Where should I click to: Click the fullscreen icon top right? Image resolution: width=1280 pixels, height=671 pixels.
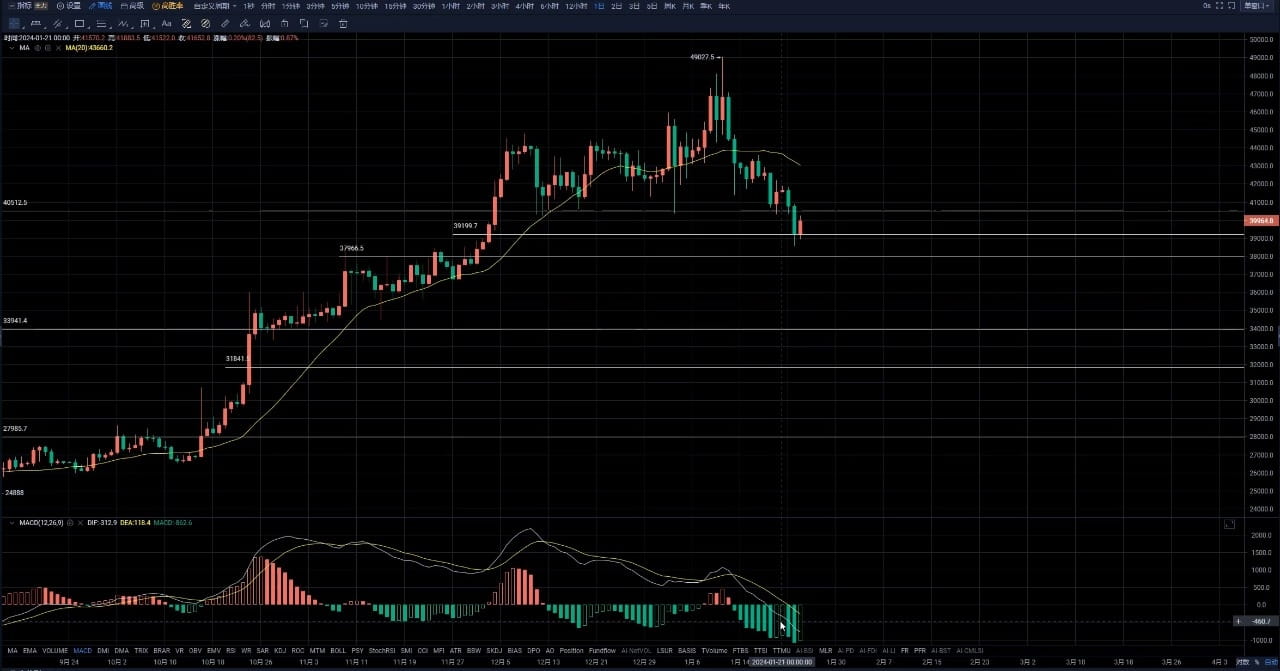[x=1219, y=5]
